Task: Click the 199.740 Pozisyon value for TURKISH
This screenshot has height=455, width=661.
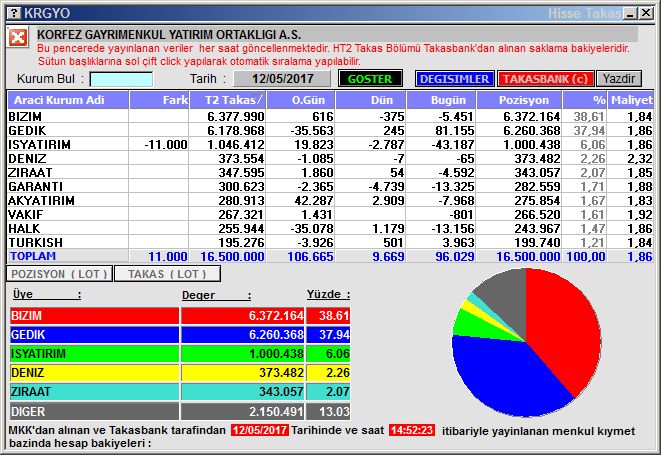Action: pos(537,242)
